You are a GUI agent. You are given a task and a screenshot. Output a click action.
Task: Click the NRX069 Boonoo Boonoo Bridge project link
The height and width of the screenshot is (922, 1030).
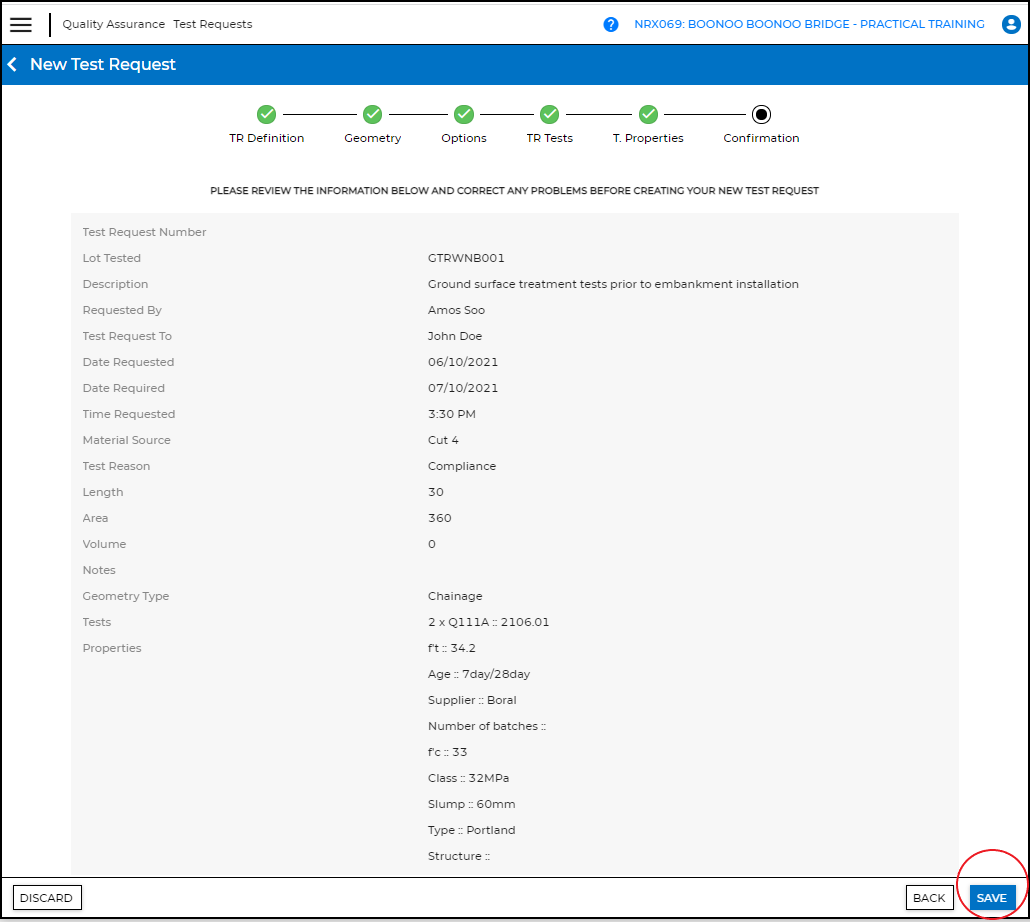(x=809, y=25)
